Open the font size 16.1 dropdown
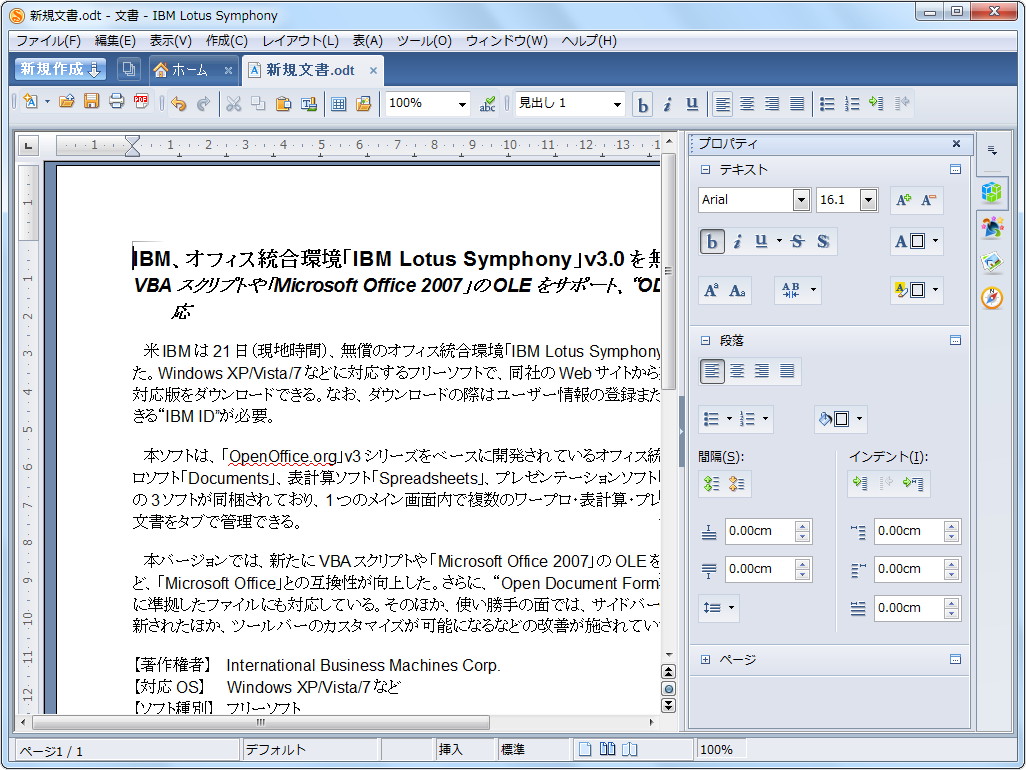This screenshot has width=1026, height=770. [x=868, y=200]
